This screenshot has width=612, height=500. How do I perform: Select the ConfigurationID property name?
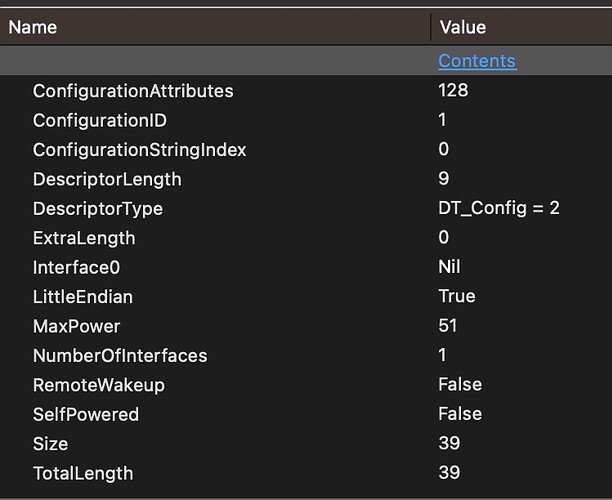tap(100, 120)
